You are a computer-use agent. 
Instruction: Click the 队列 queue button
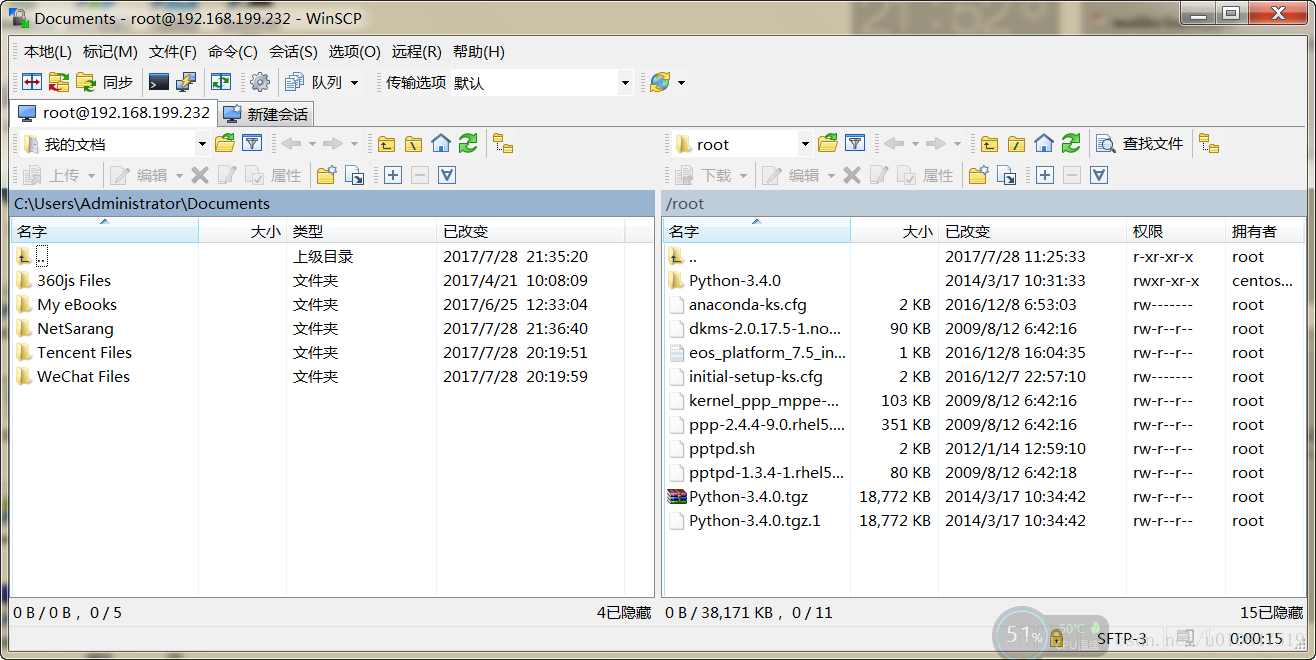[315, 82]
